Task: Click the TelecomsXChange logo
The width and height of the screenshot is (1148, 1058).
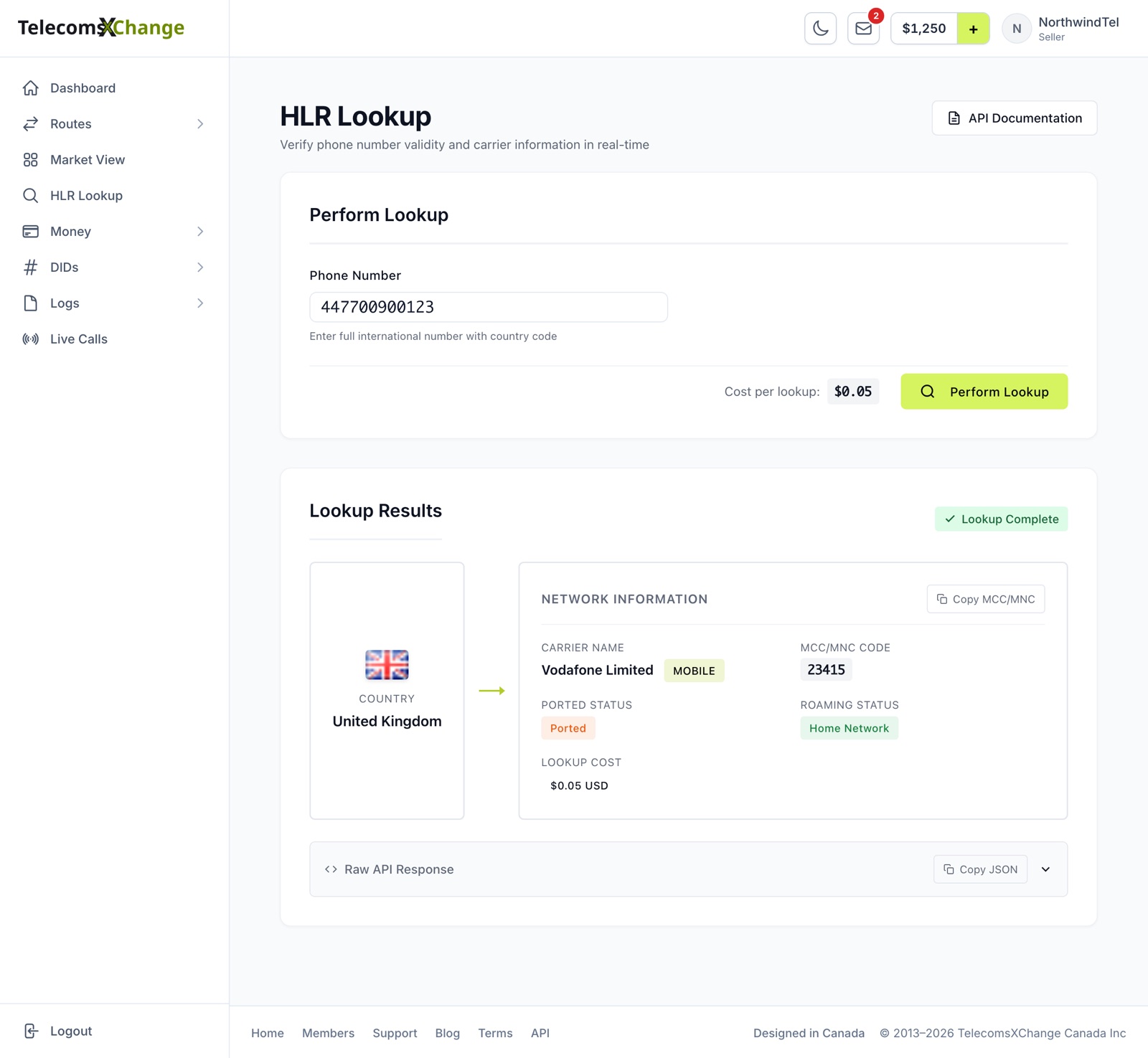Action: 101,28
